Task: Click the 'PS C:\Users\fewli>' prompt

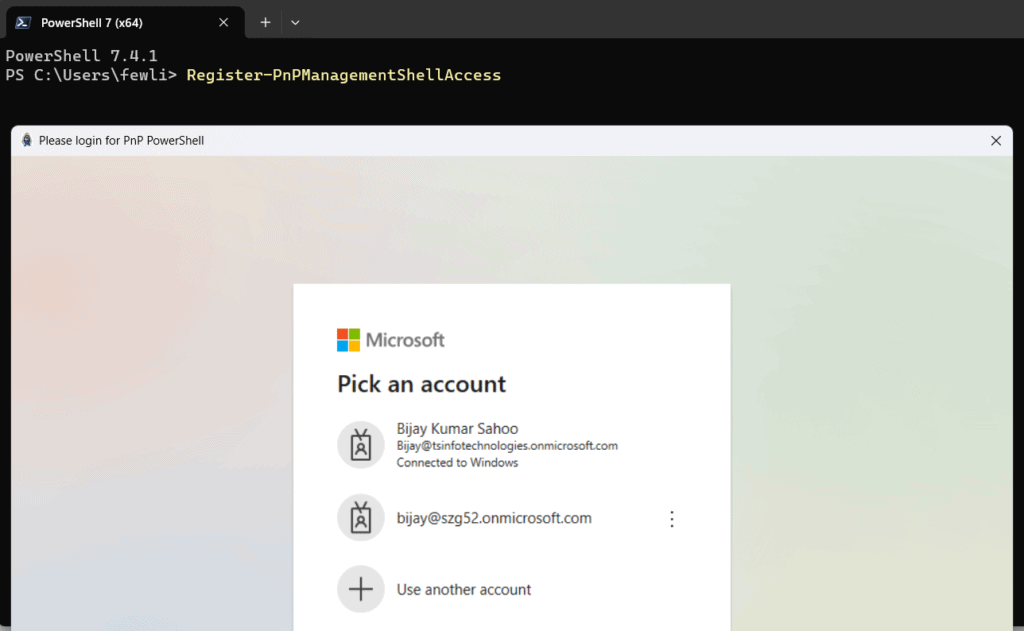Action: (91, 75)
